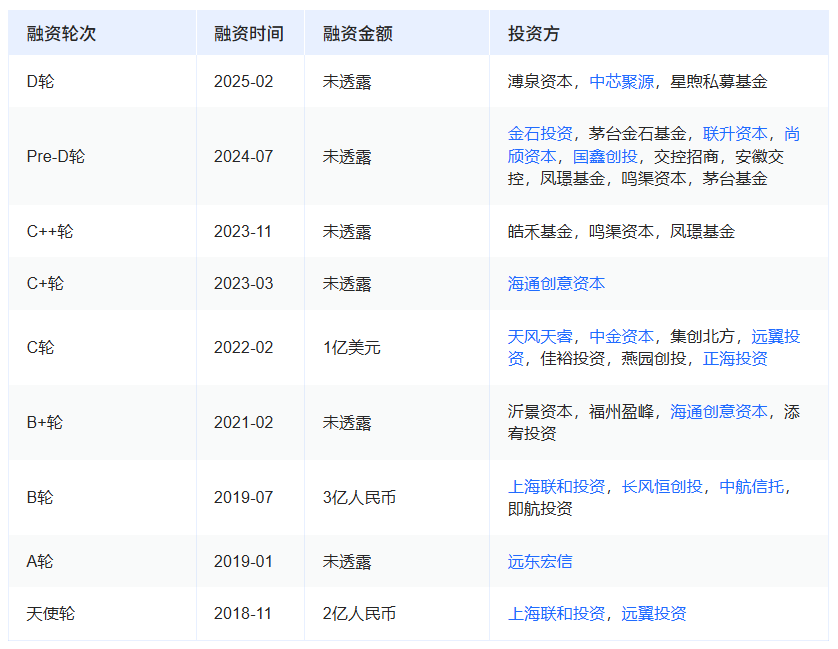Screen dimensions: 838x649
Task: Open the 联升资本 investor link
Action: (x=735, y=134)
